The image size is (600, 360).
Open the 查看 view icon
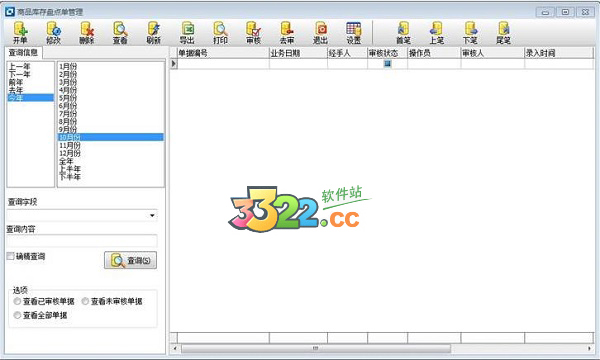(x=120, y=33)
